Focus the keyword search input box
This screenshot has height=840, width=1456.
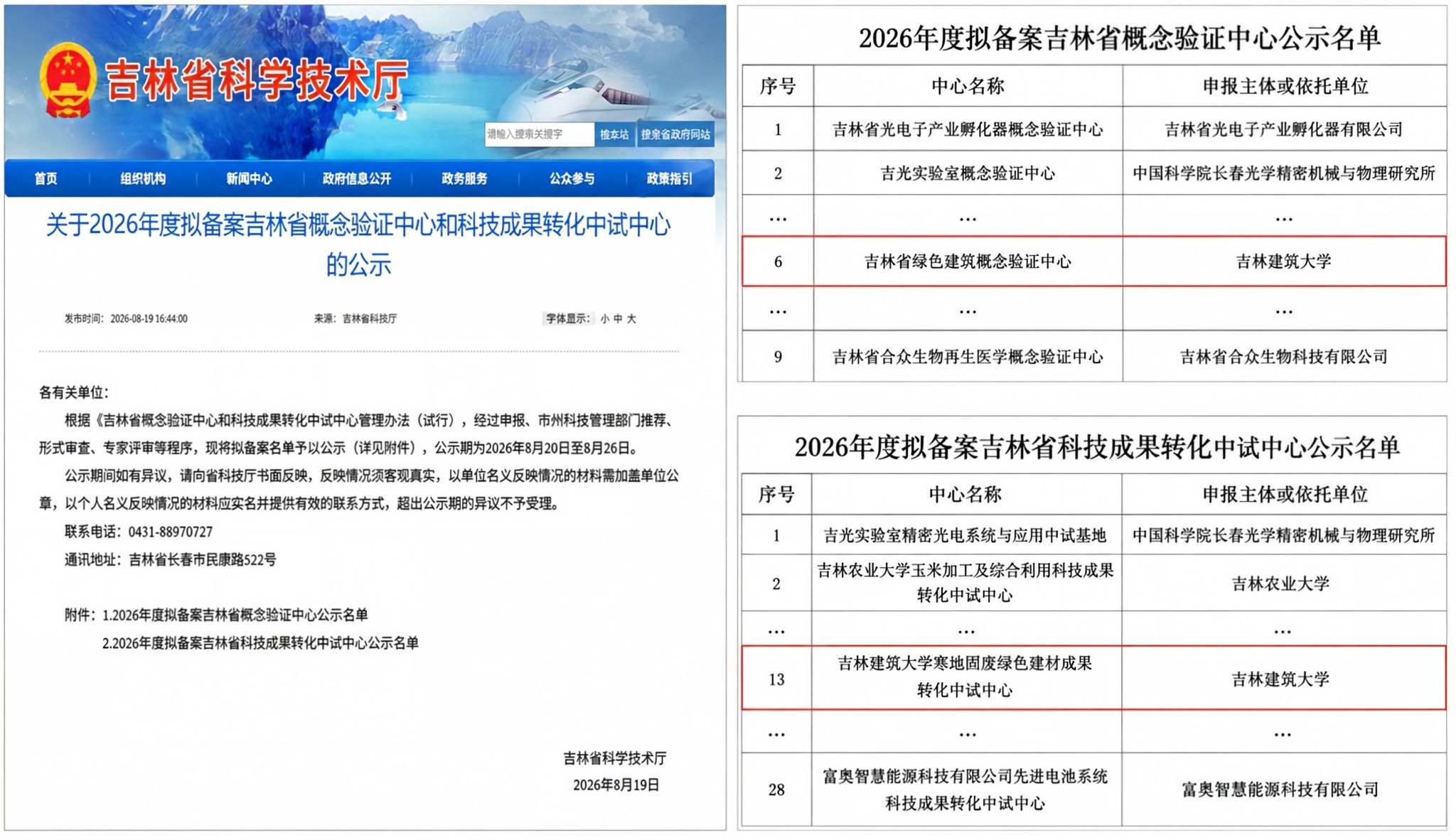539,134
